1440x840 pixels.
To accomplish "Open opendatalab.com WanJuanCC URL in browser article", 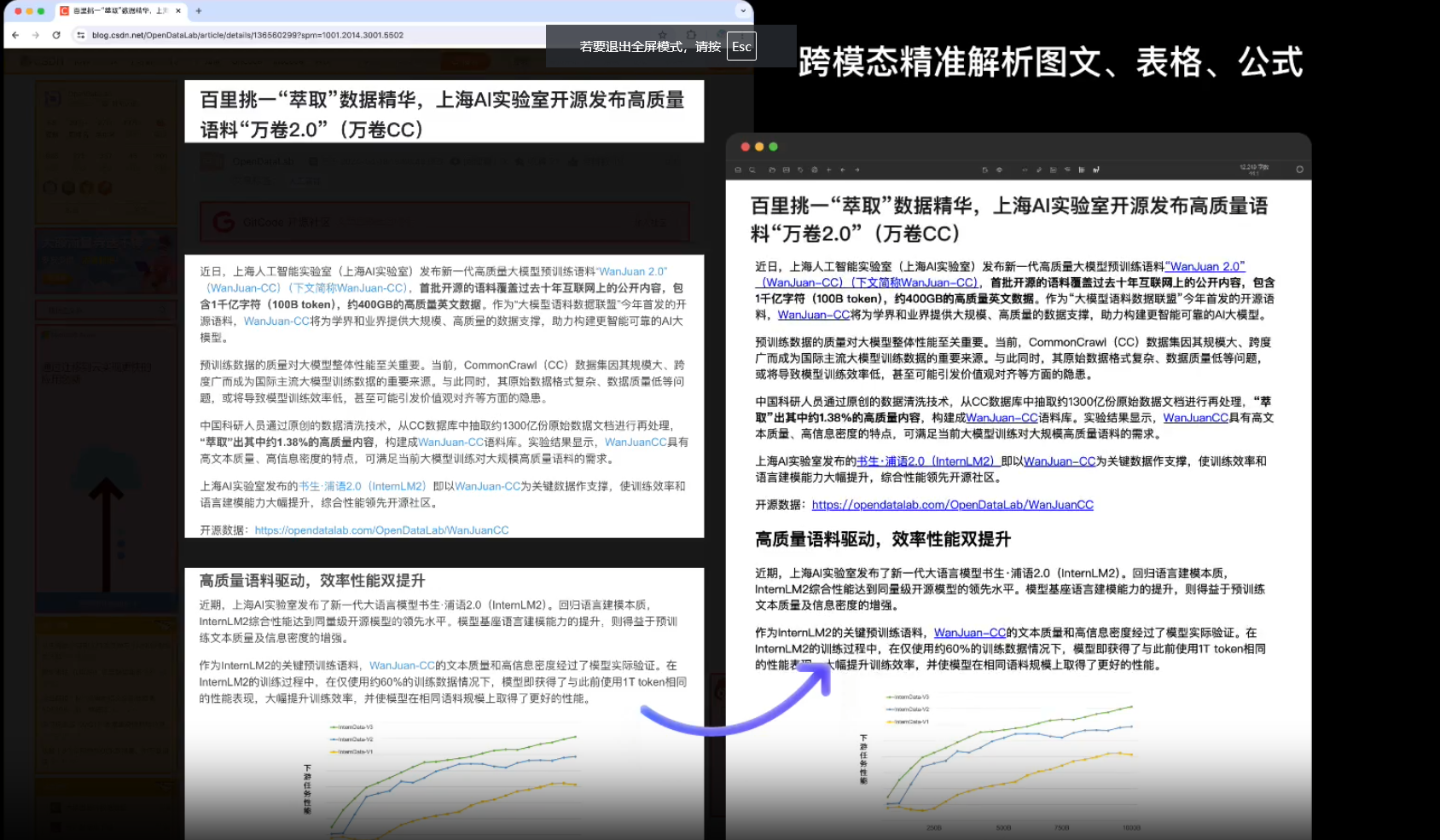I will 381,530.
